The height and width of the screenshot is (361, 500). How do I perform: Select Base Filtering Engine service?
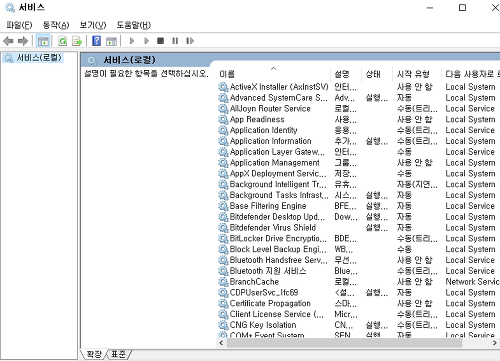tap(268, 206)
